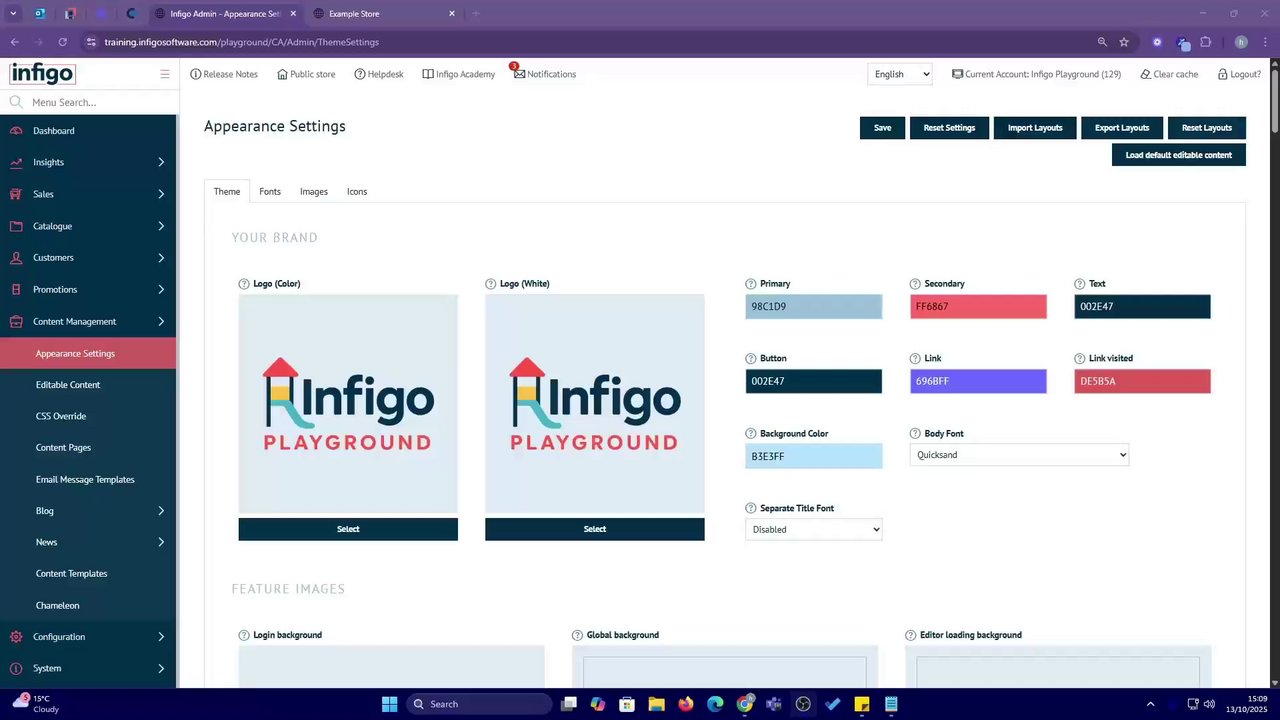Expand the Blog submenu chevron
The image size is (1280, 720).
161,511
